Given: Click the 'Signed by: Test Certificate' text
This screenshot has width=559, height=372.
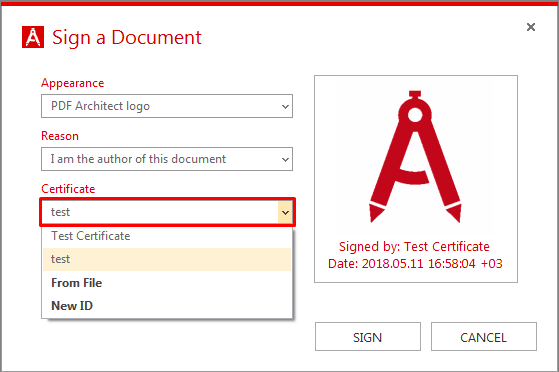Looking at the screenshot, I should pyautogui.click(x=414, y=247).
